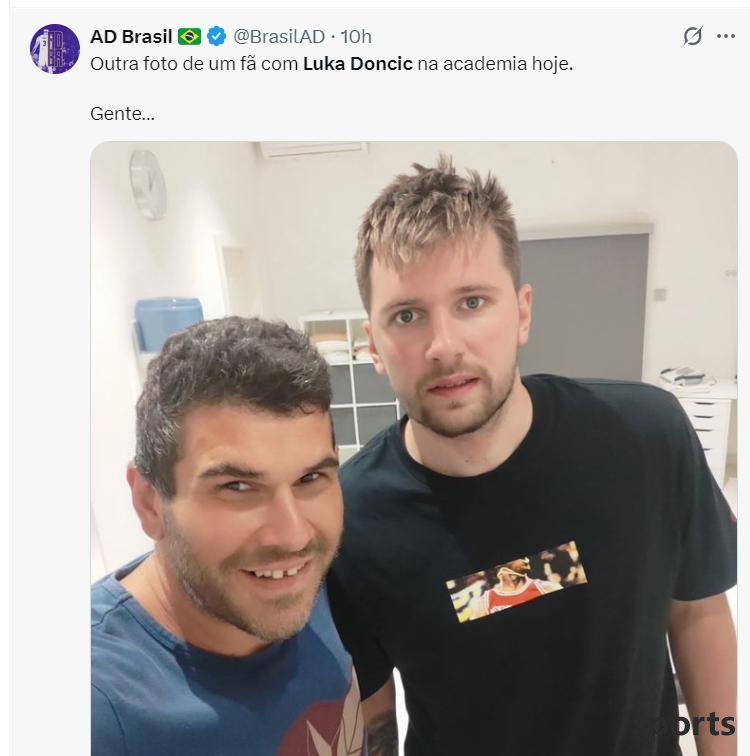The width and height of the screenshot is (750, 756).
Task: Click the Grok explain-post icon
Action: pos(692,36)
